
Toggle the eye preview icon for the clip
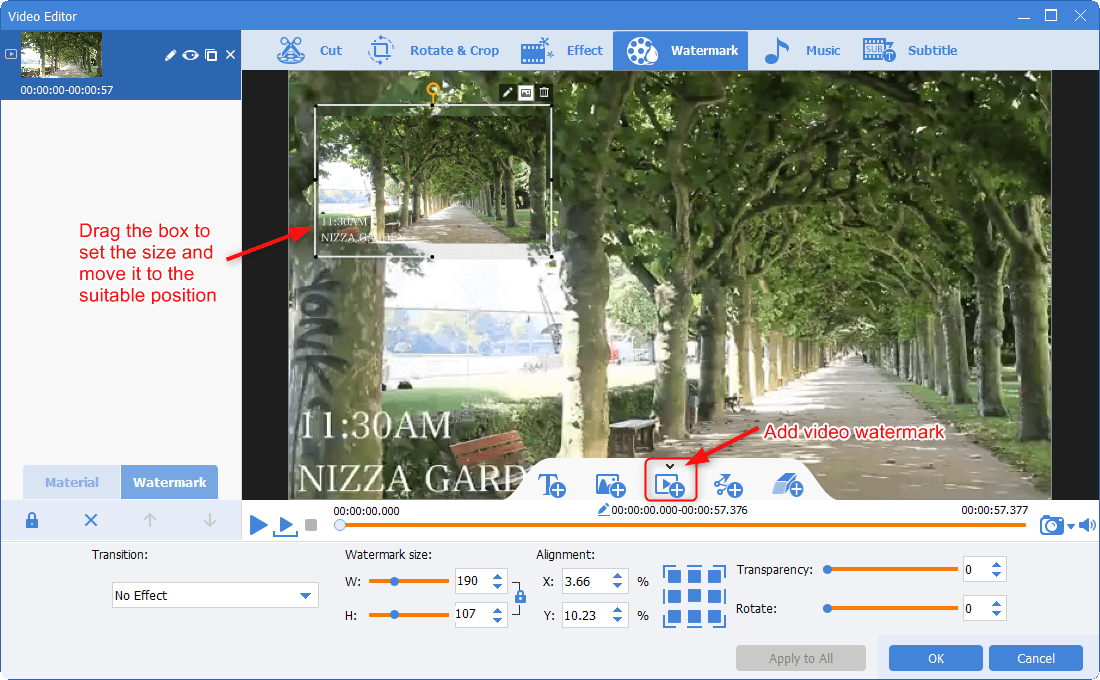point(190,55)
